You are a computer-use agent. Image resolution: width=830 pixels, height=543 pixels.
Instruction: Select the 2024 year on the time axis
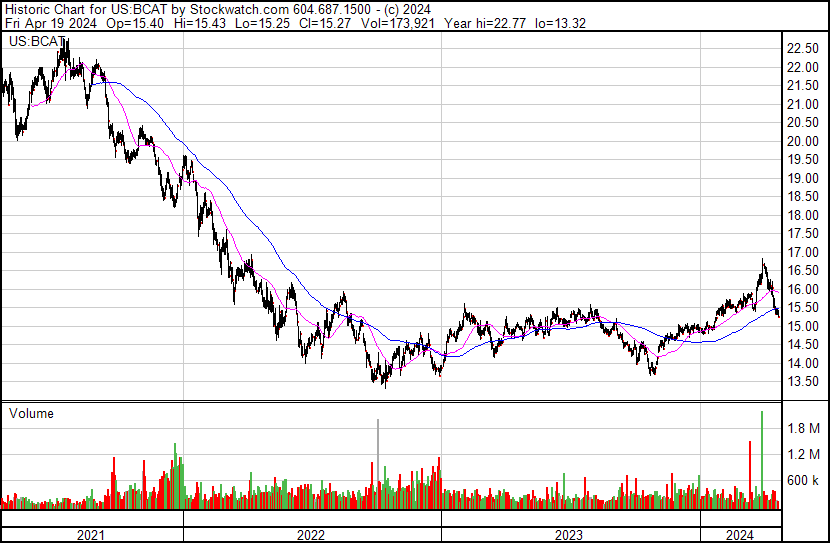[x=739, y=535]
